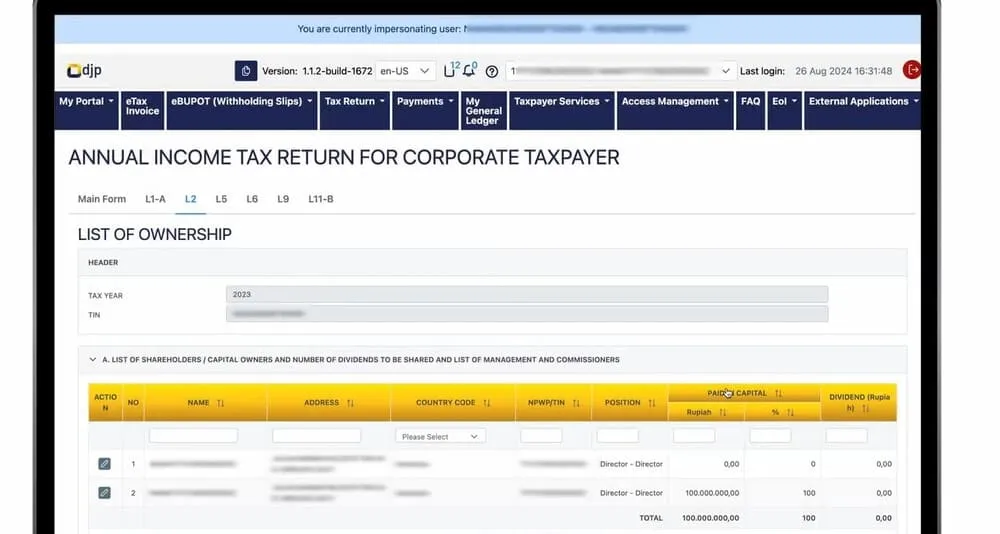The width and height of the screenshot is (1000, 534).
Task: Click the ADDRESS filter input
Action: [316, 436]
